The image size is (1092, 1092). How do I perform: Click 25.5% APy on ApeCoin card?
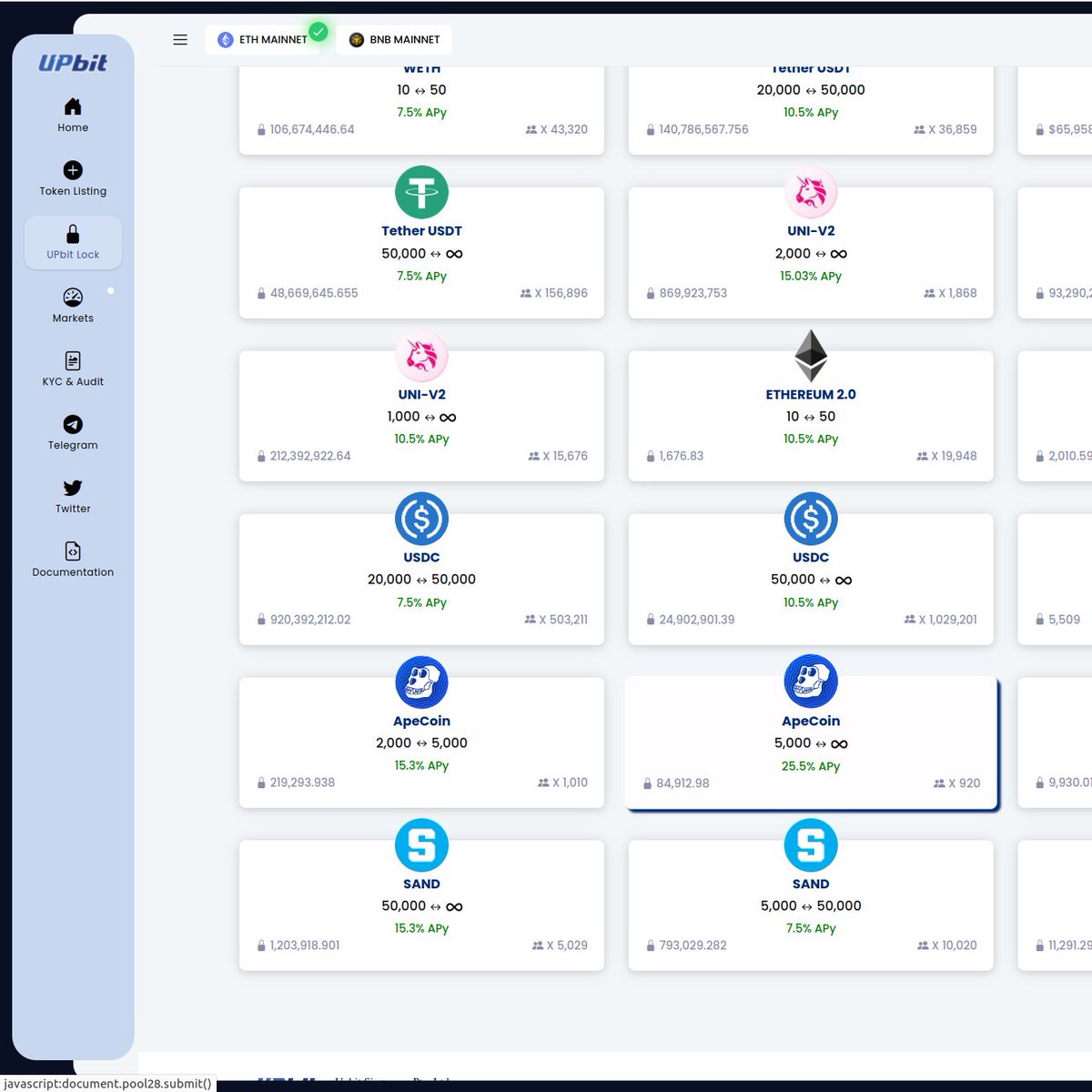(811, 766)
